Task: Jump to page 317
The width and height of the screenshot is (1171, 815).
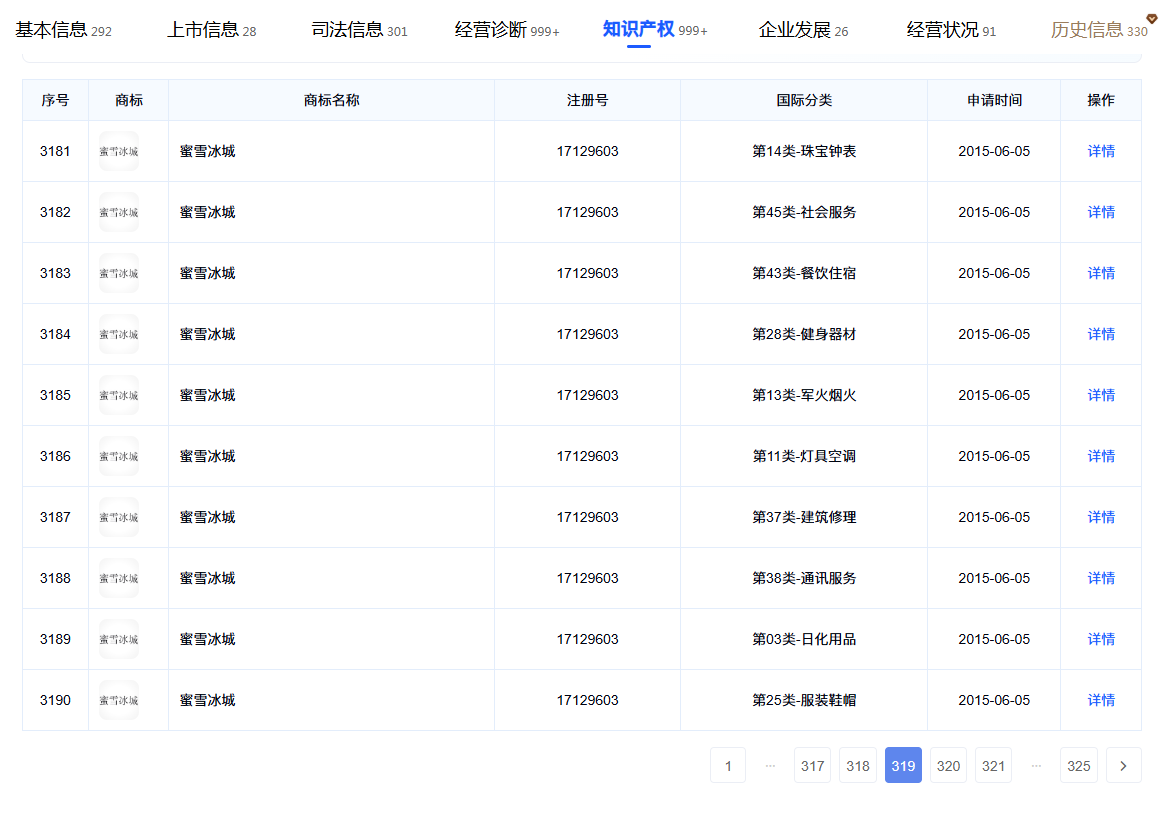Action: [813, 765]
